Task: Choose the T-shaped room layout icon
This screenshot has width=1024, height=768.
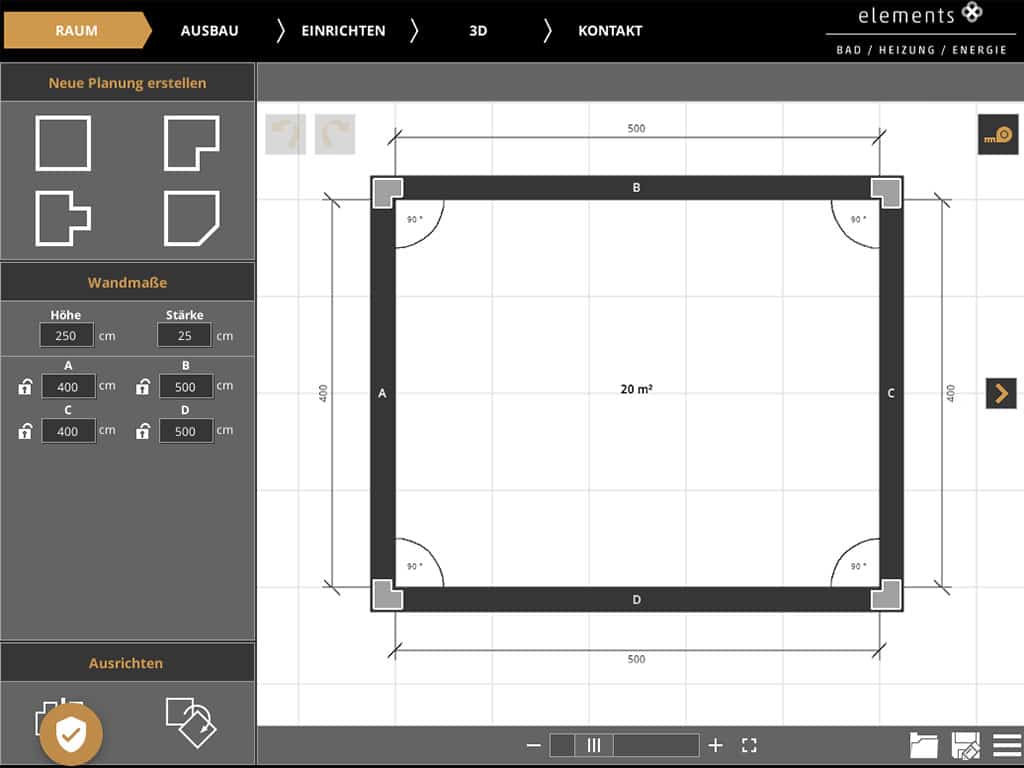Action: 63,217
